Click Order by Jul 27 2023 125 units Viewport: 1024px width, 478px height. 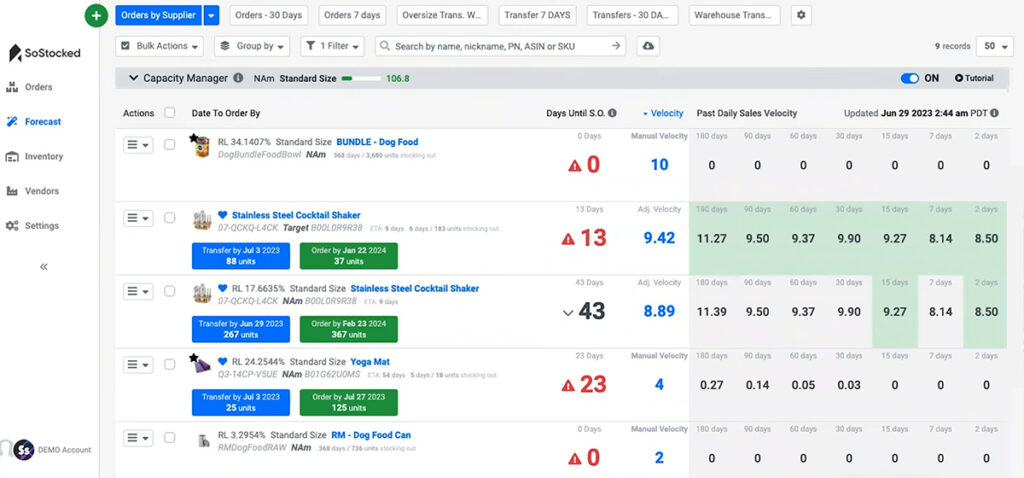[x=348, y=402]
